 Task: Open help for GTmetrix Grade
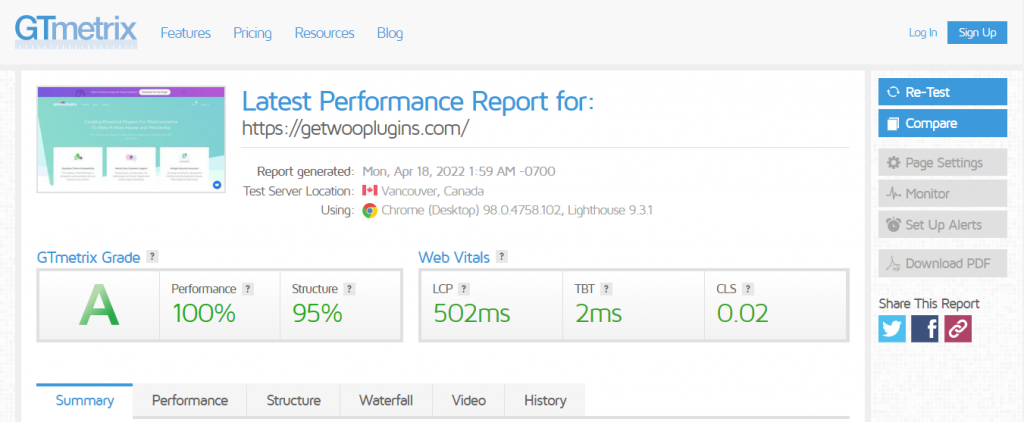tap(152, 257)
